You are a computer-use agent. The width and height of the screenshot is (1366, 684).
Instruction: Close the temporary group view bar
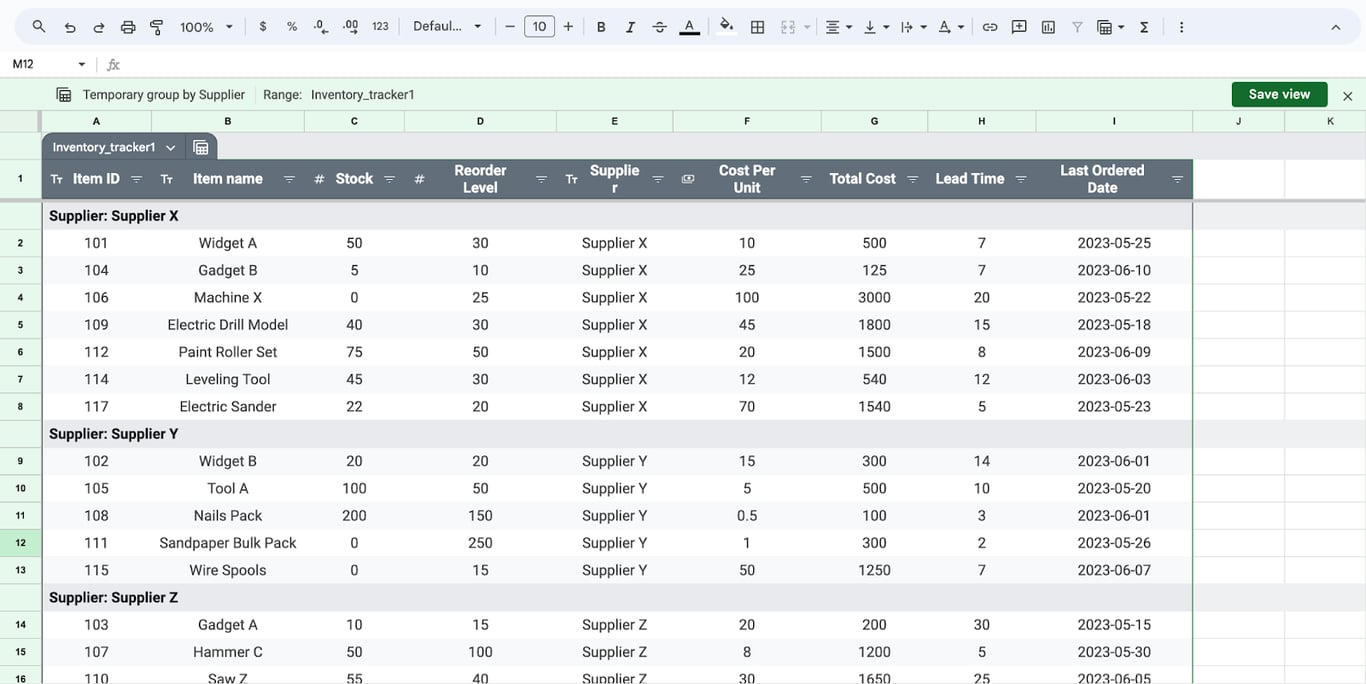1347,96
